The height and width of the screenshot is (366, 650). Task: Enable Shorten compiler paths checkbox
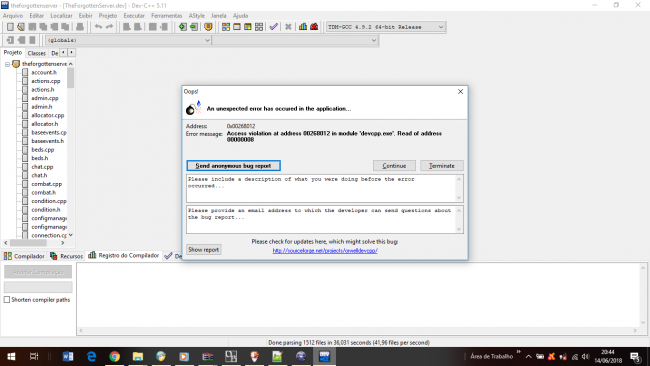[7, 300]
